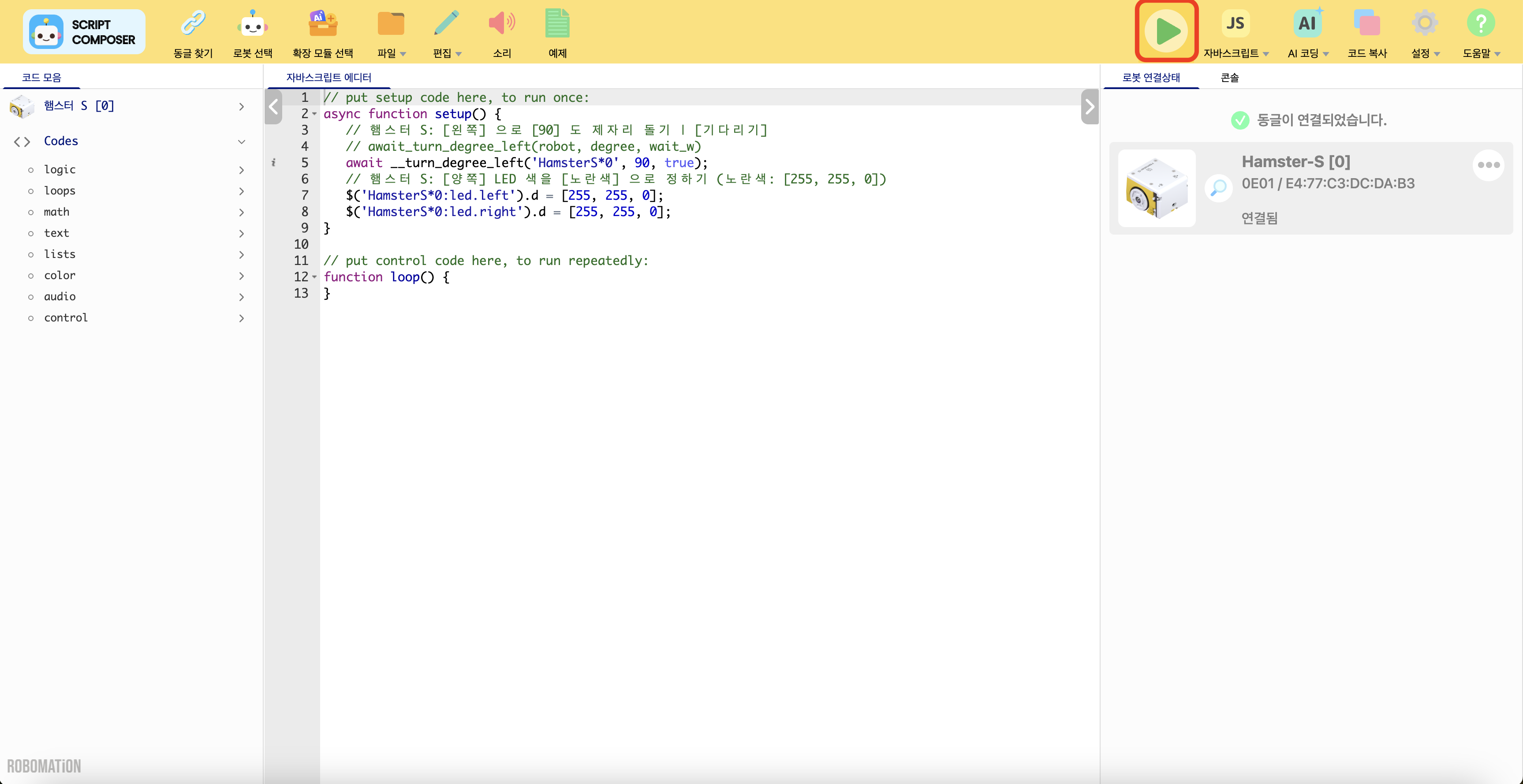Screen dimensions: 1523x784
Task: Open the three-dot menu on Hamster-S card
Action: pos(1488,165)
